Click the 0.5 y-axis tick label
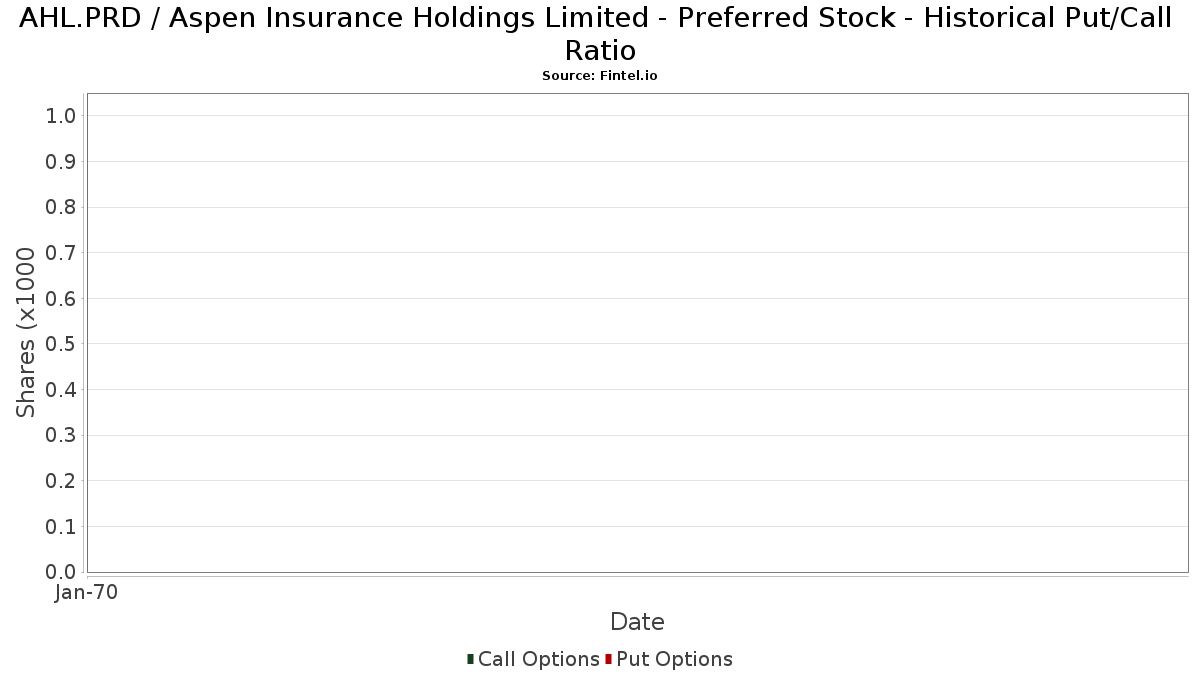 tap(61, 344)
